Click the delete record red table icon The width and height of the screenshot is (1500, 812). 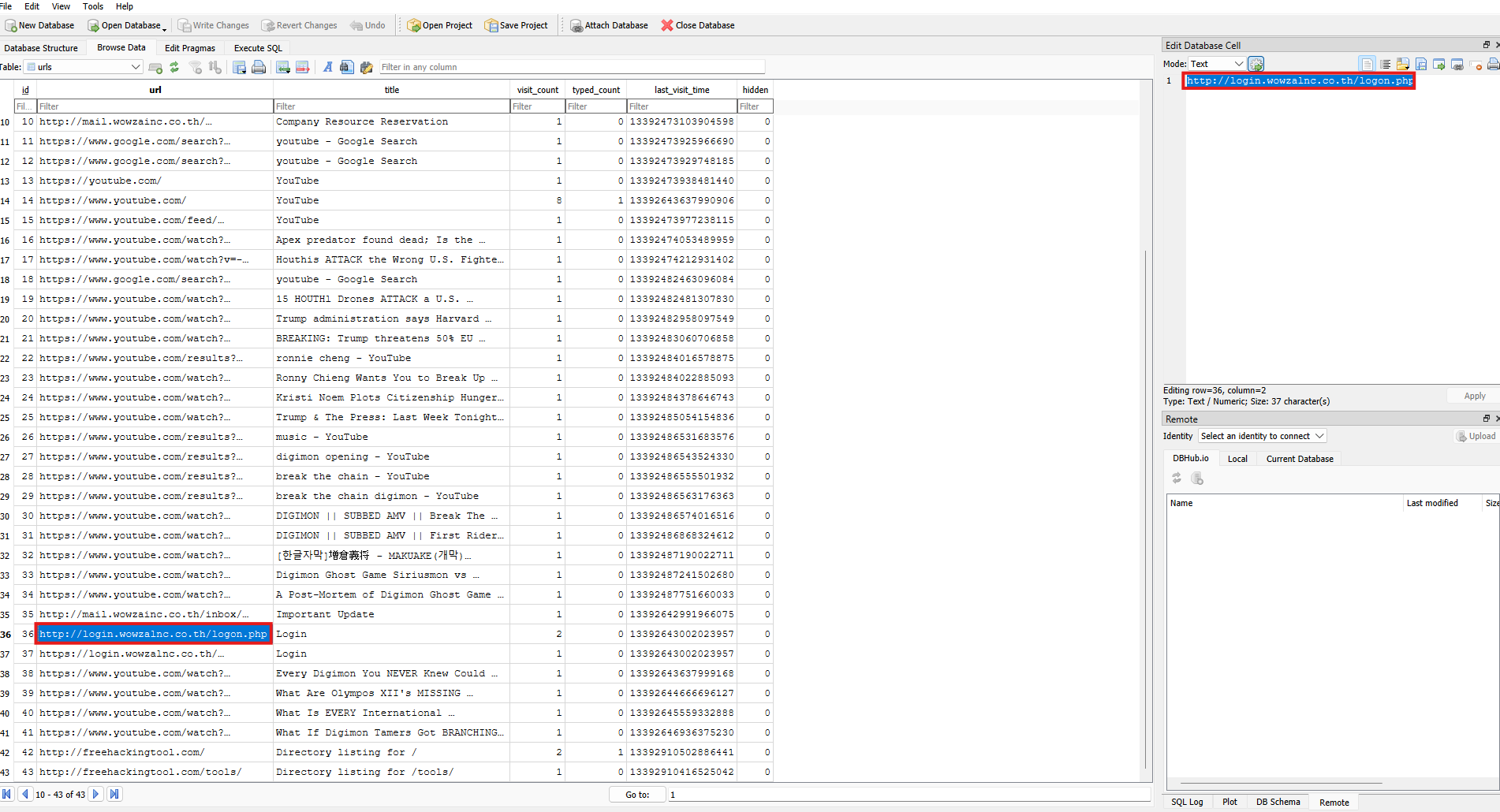(302, 68)
